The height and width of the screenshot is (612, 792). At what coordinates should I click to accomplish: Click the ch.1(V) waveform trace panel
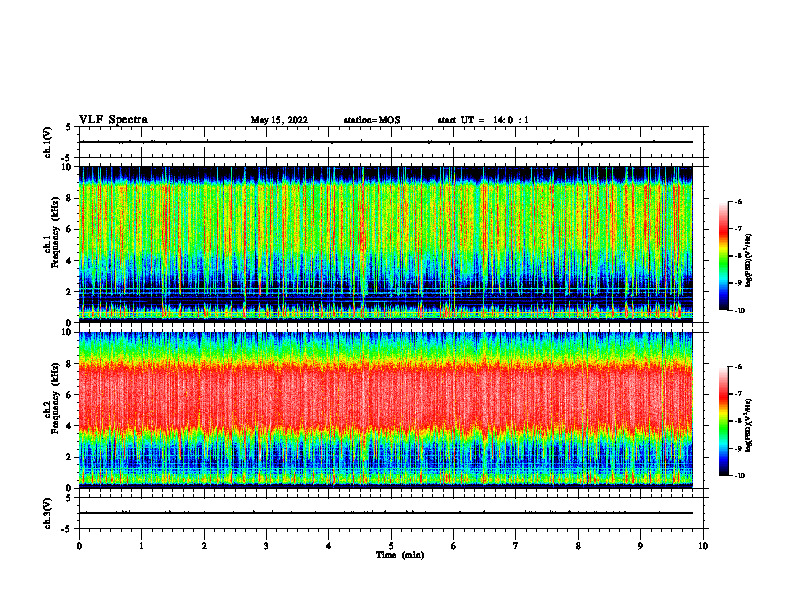(391, 142)
